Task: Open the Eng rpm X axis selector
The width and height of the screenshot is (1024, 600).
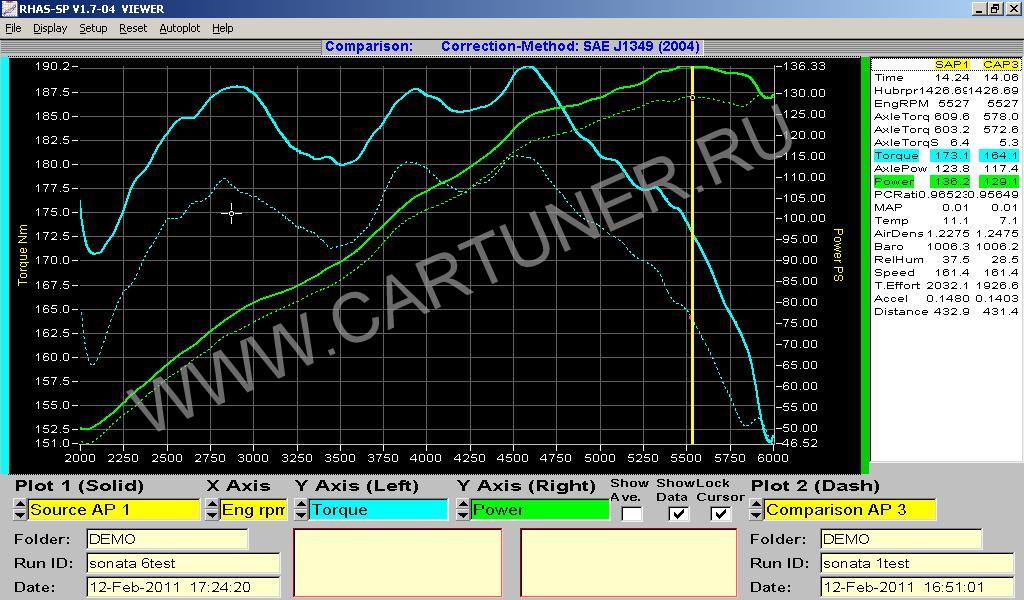Action: click(x=253, y=510)
